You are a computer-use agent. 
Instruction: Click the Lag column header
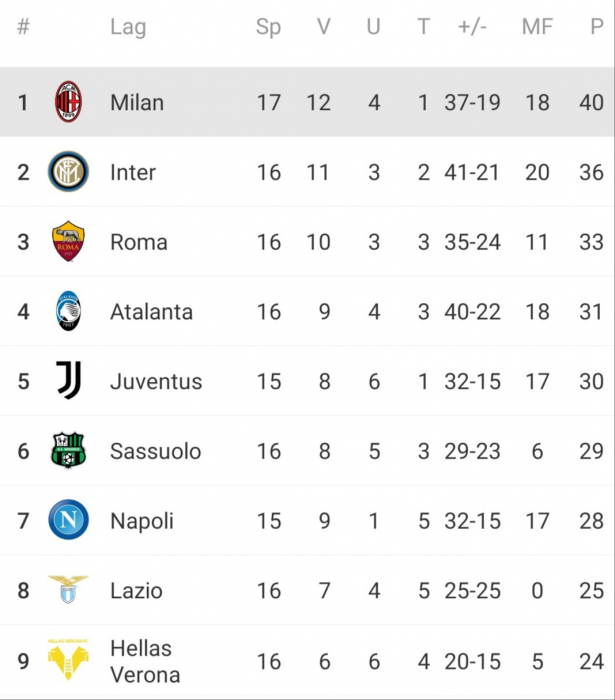point(128,28)
